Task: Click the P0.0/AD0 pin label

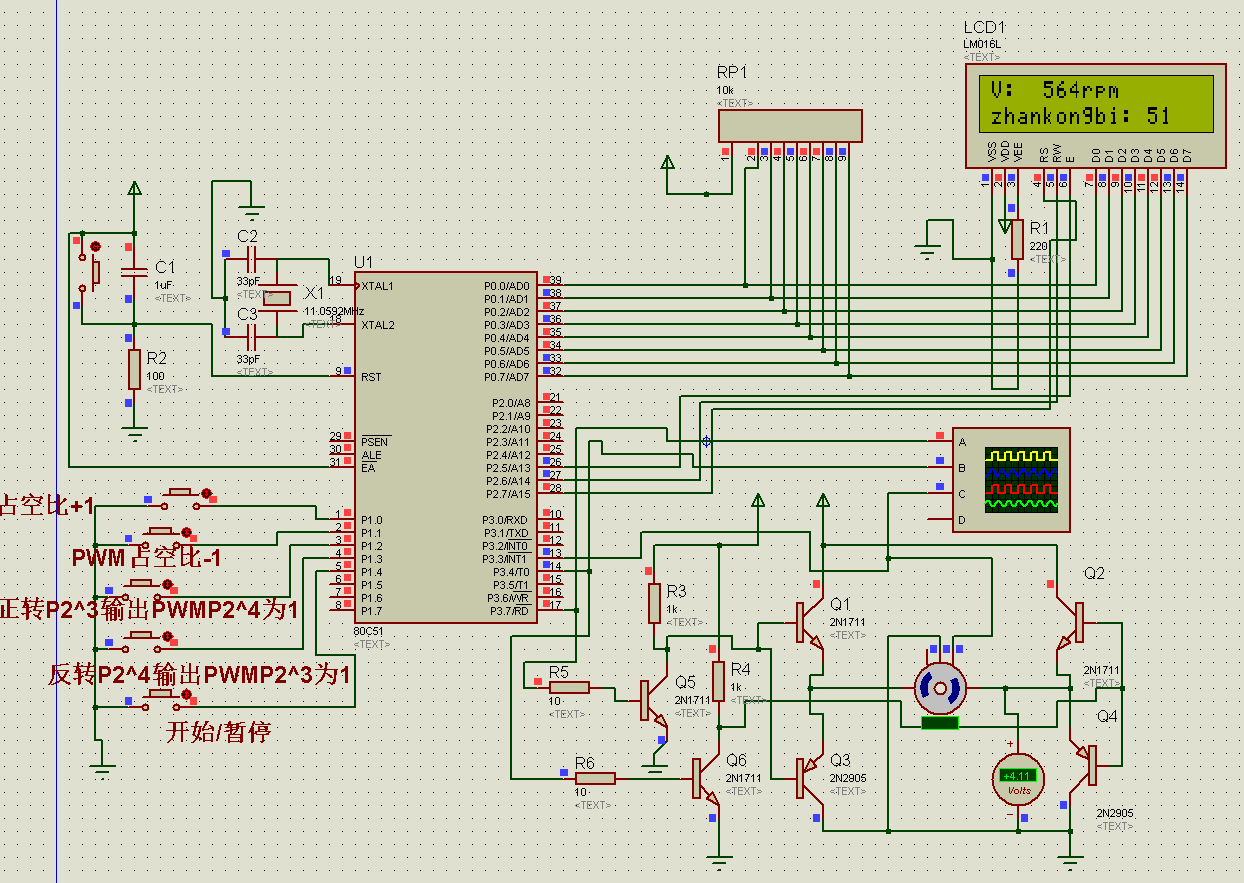Action: 507,286
